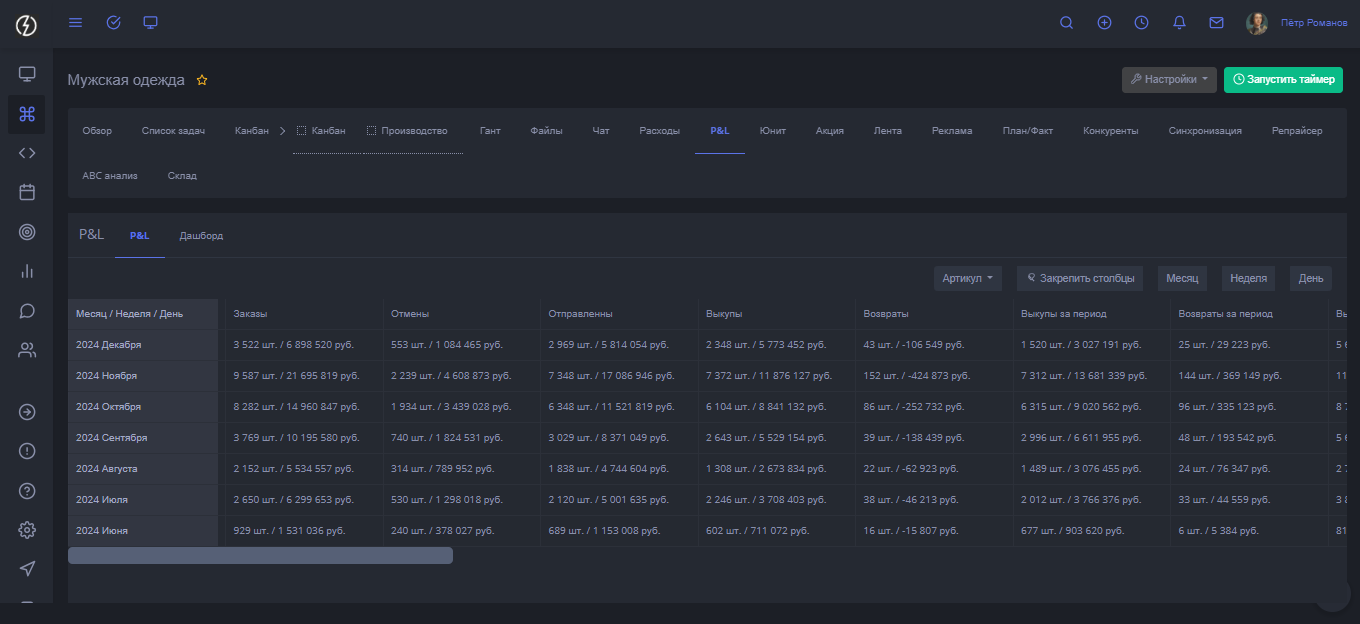Click the plus circle add icon
1360x624 pixels.
coord(1104,23)
